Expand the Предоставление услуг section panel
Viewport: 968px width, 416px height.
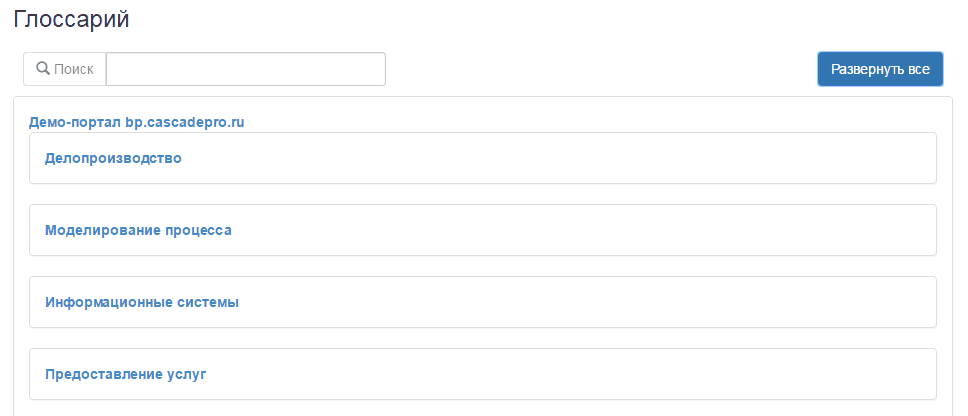coord(483,375)
